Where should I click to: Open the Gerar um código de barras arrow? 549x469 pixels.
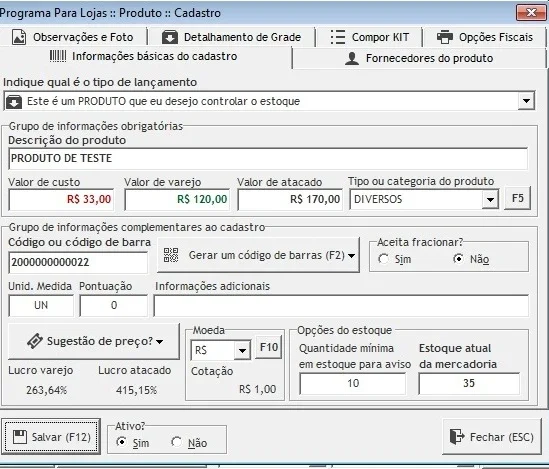click(352, 256)
